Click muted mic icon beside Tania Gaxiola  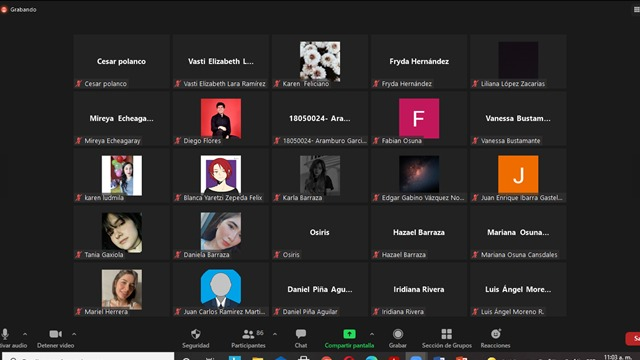point(79,255)
